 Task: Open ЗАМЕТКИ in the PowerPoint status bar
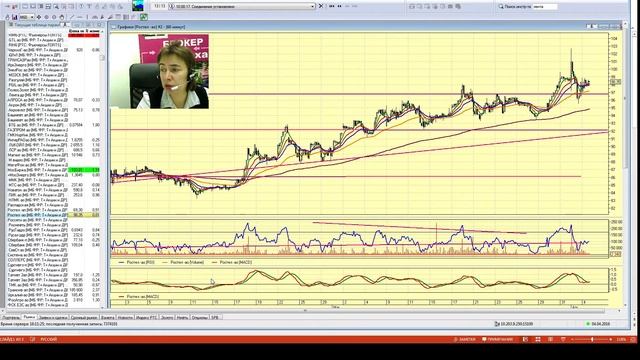click(x=464, y=339)
